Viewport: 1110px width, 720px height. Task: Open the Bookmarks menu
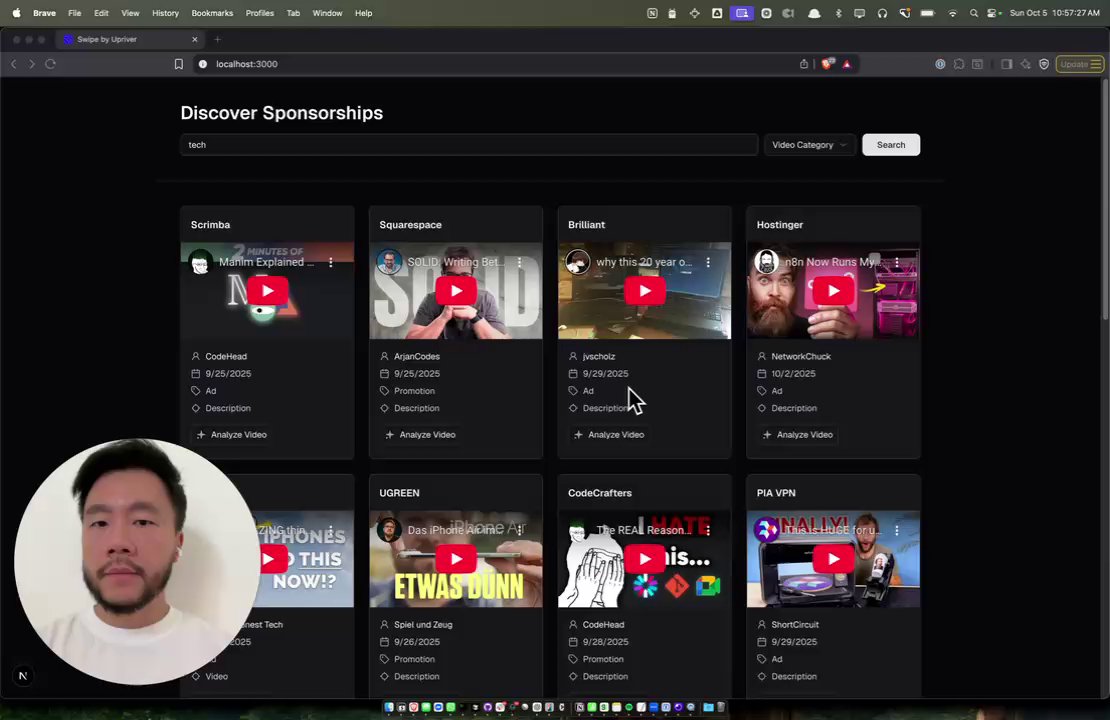tap(212, 13)
